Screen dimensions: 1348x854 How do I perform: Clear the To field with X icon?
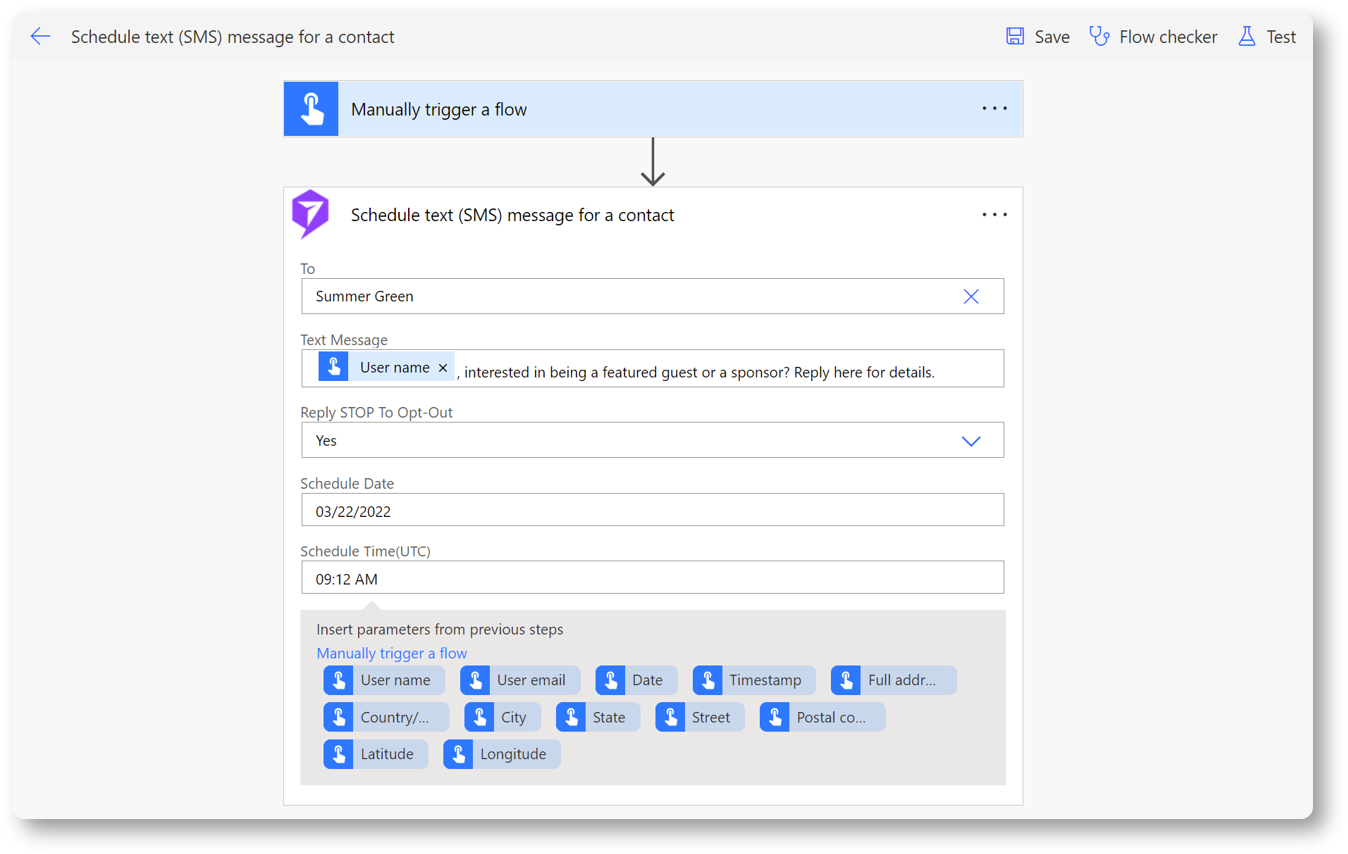coord(970,296)
